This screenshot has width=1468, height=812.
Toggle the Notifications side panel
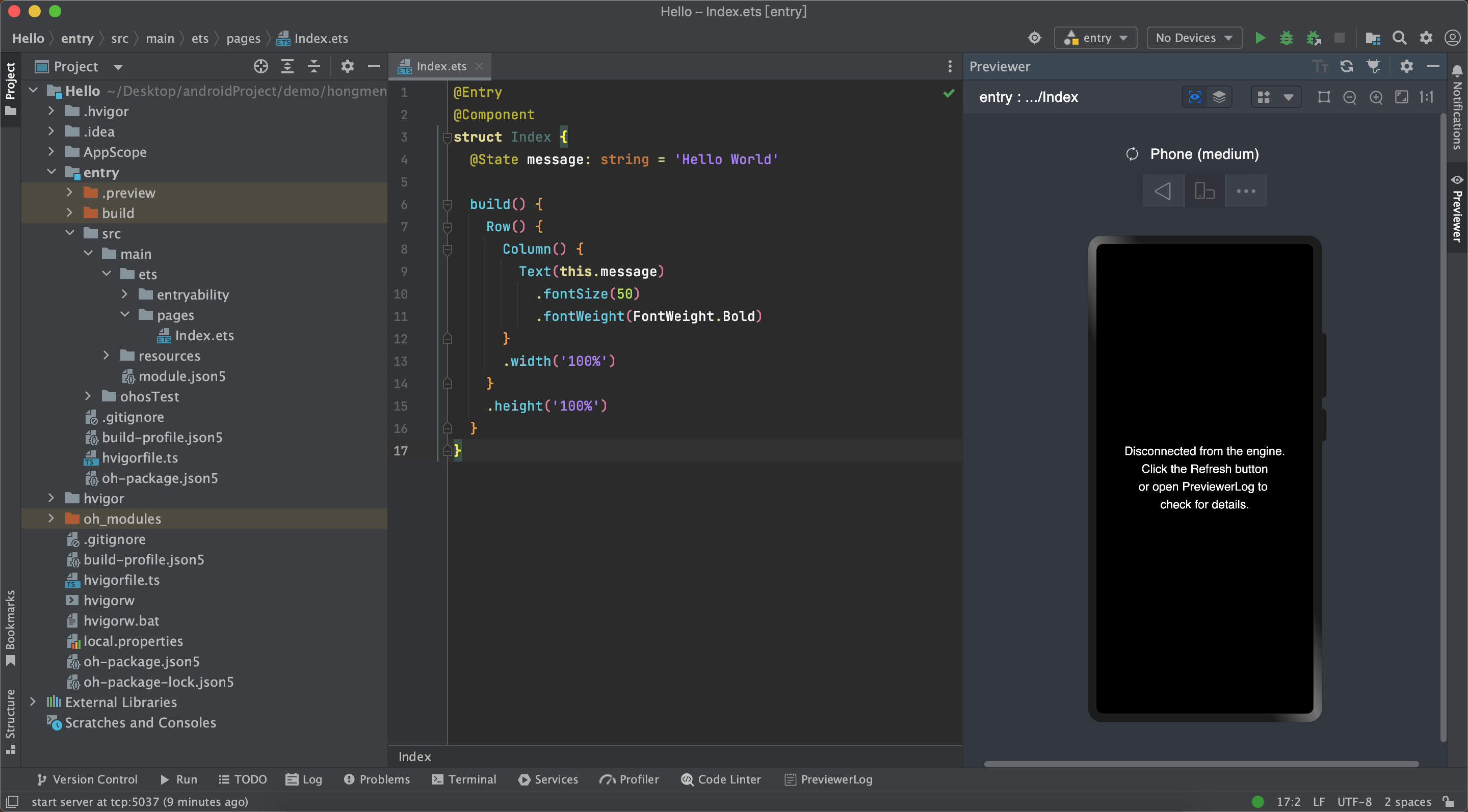pyautogui.click(x=1457, y=107)
